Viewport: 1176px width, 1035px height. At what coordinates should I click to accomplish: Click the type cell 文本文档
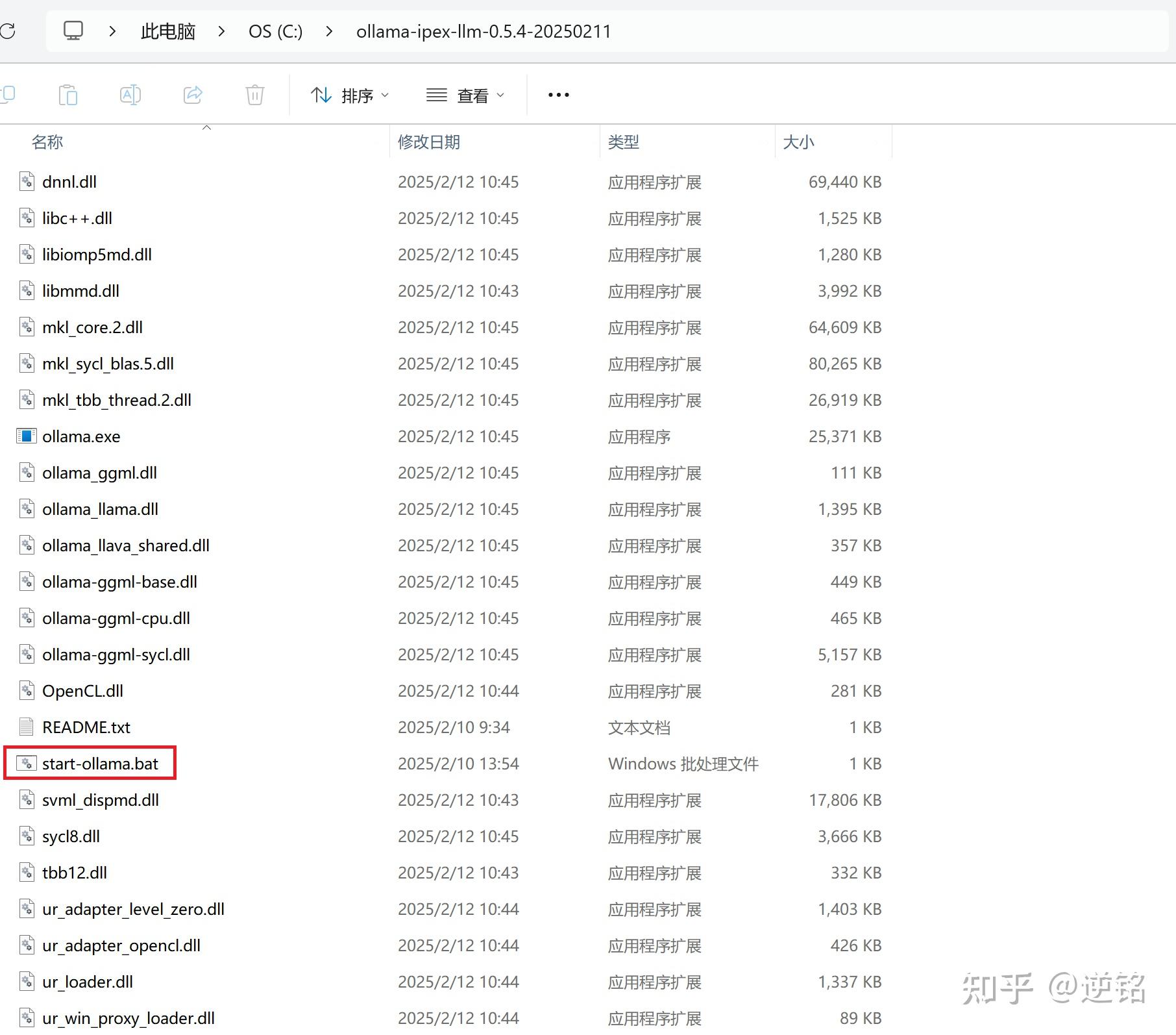(639, 727)
